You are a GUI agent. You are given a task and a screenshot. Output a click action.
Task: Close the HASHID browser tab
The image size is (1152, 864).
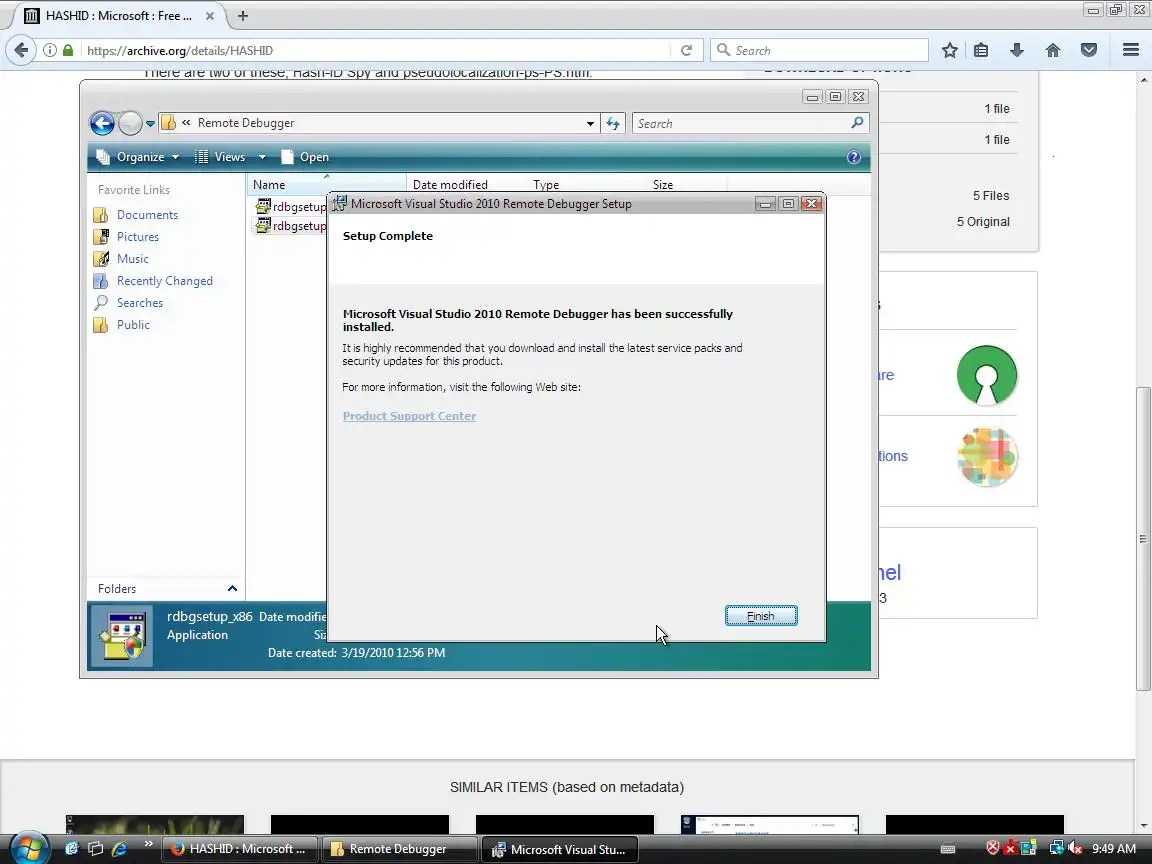209,15
